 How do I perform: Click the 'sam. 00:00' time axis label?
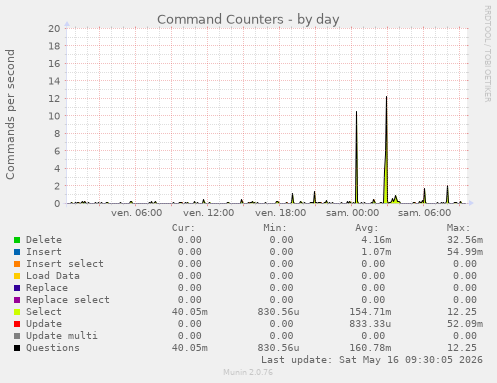[353, 213]
